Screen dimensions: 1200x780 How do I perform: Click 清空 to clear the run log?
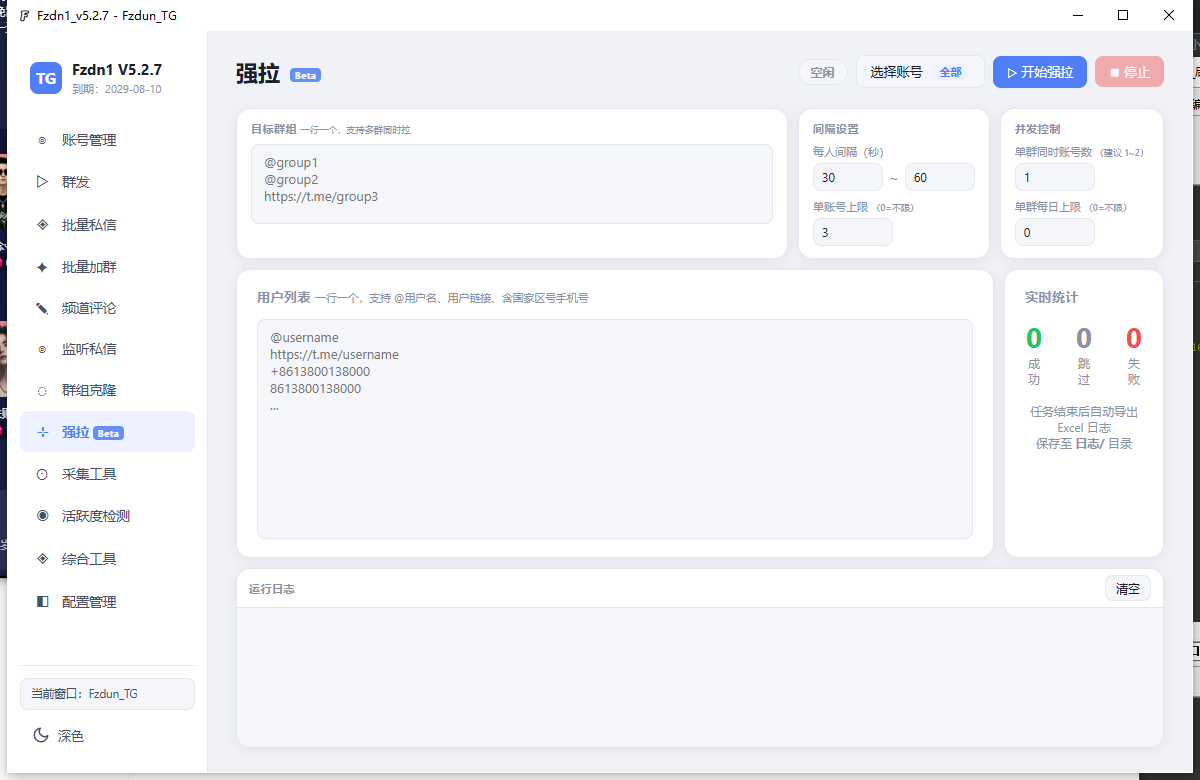coord(1128,588)
